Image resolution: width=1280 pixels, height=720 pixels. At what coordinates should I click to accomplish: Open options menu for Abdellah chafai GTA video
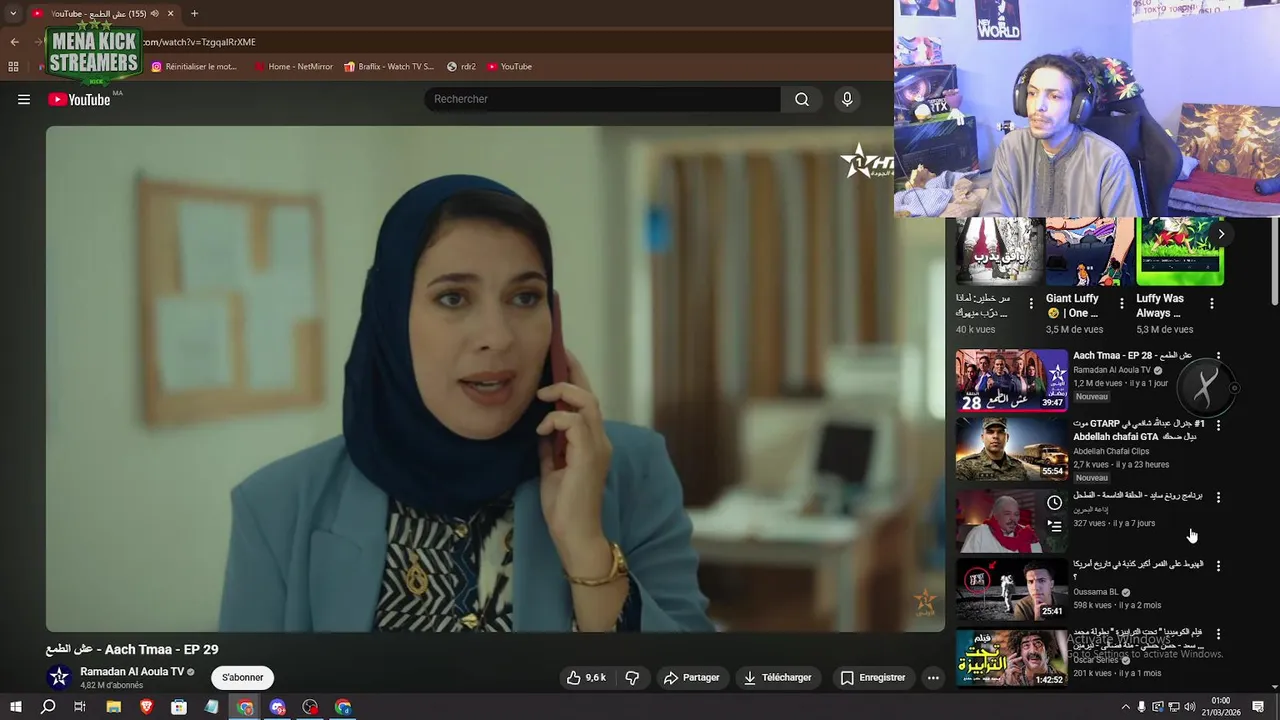point(1218,425)
